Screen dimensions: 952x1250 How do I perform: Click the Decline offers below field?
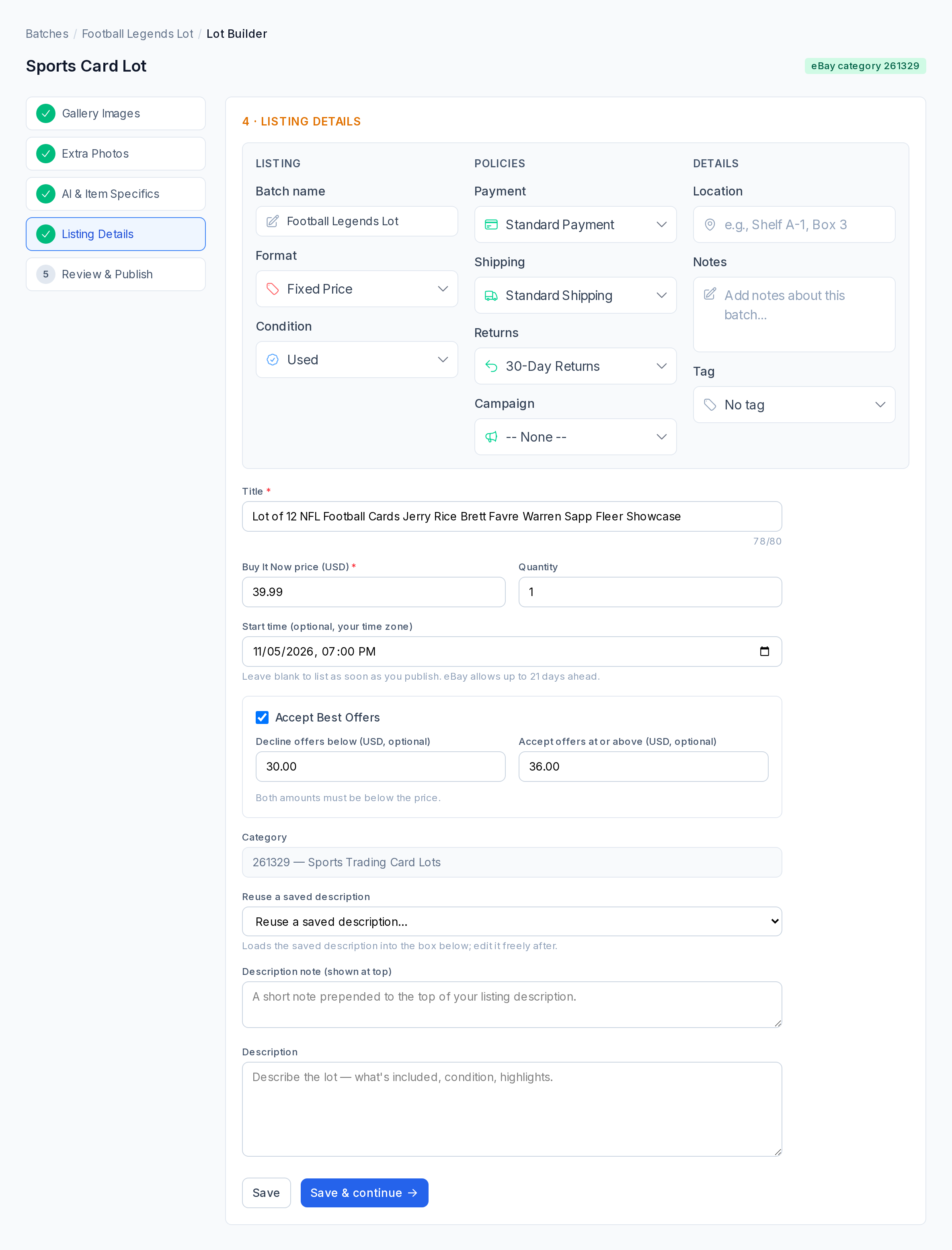click(x=381, y=767)
